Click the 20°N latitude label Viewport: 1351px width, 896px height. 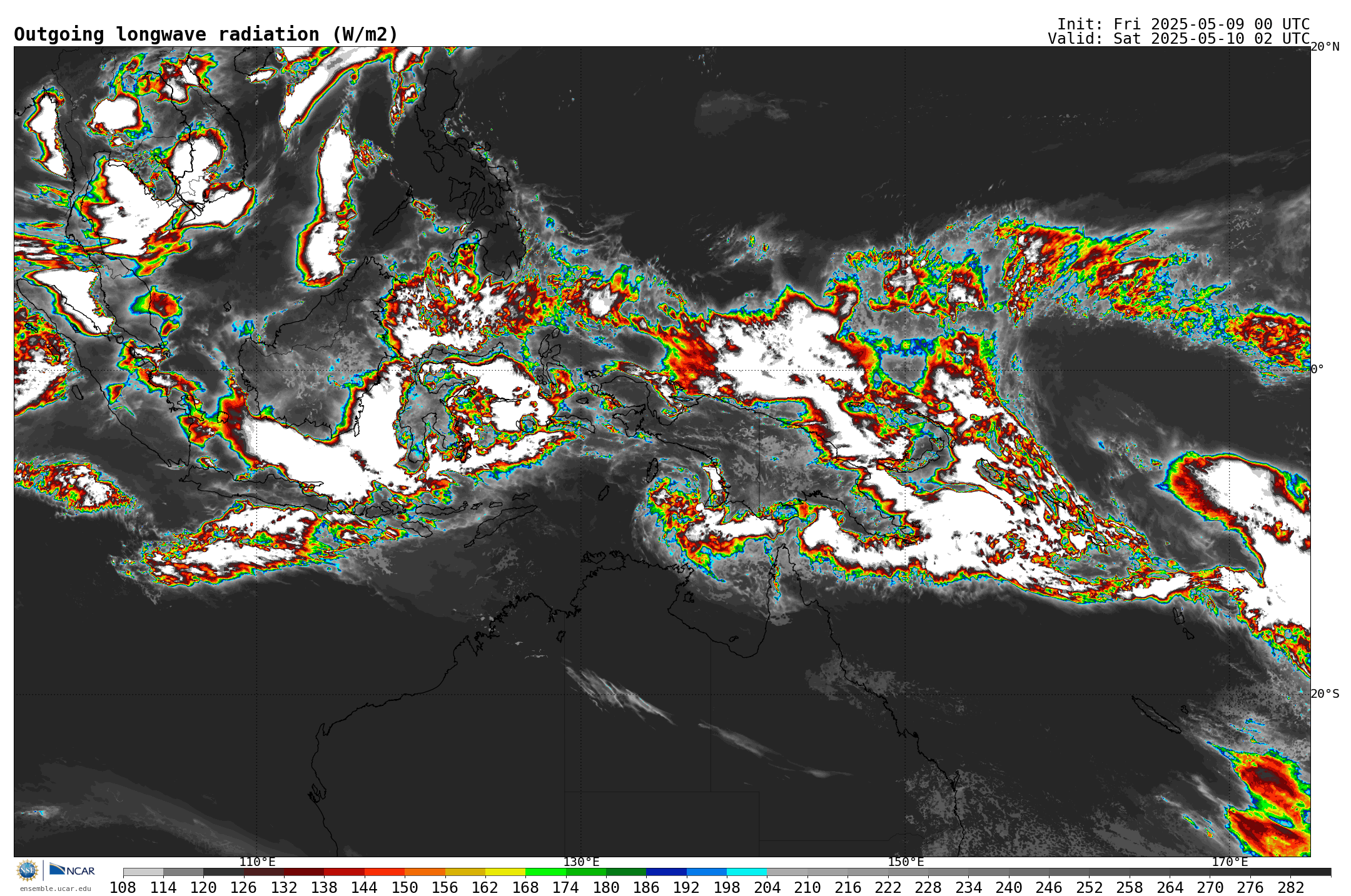click(x=1325, y=46)
